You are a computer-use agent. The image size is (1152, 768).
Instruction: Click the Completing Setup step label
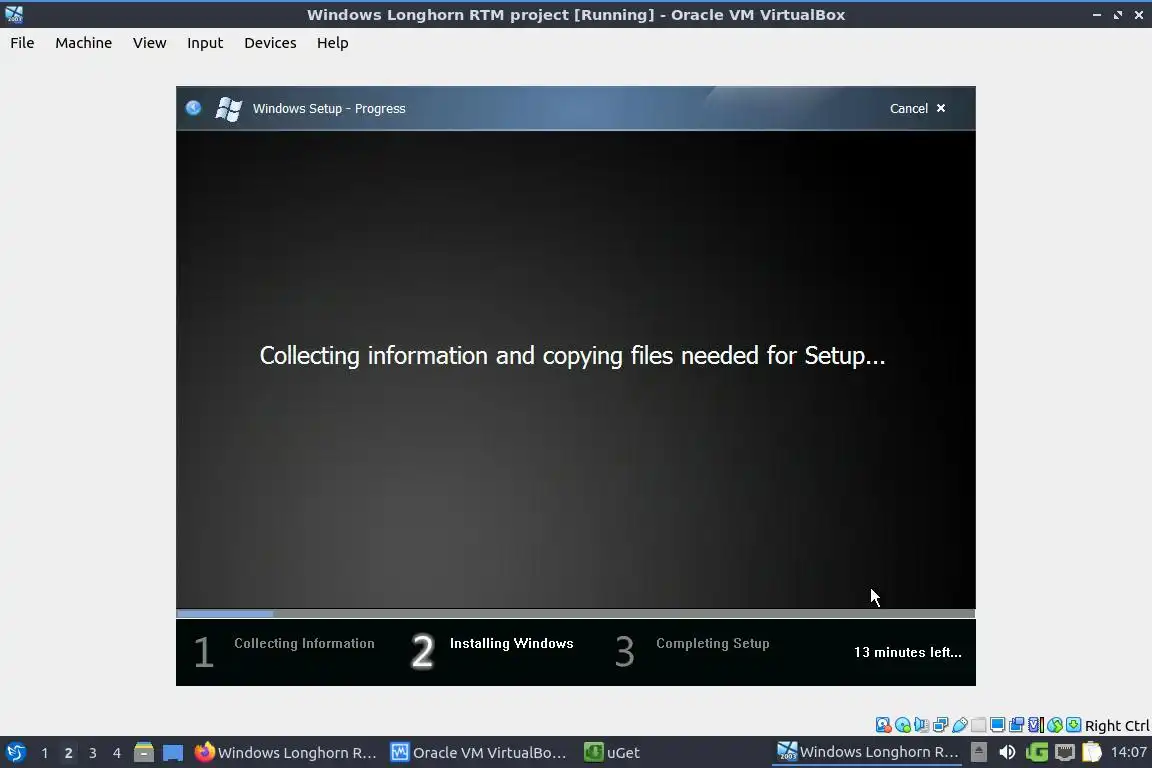point(713,643)
